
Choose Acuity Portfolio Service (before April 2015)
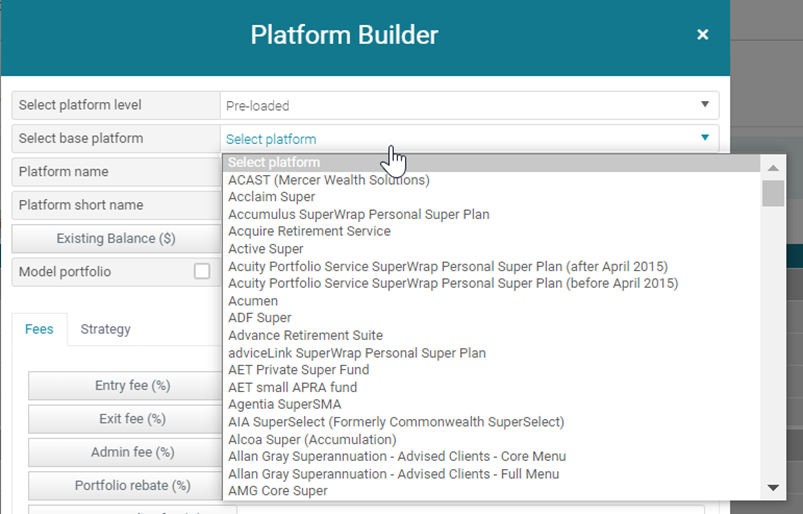click(x=492, y=283)
